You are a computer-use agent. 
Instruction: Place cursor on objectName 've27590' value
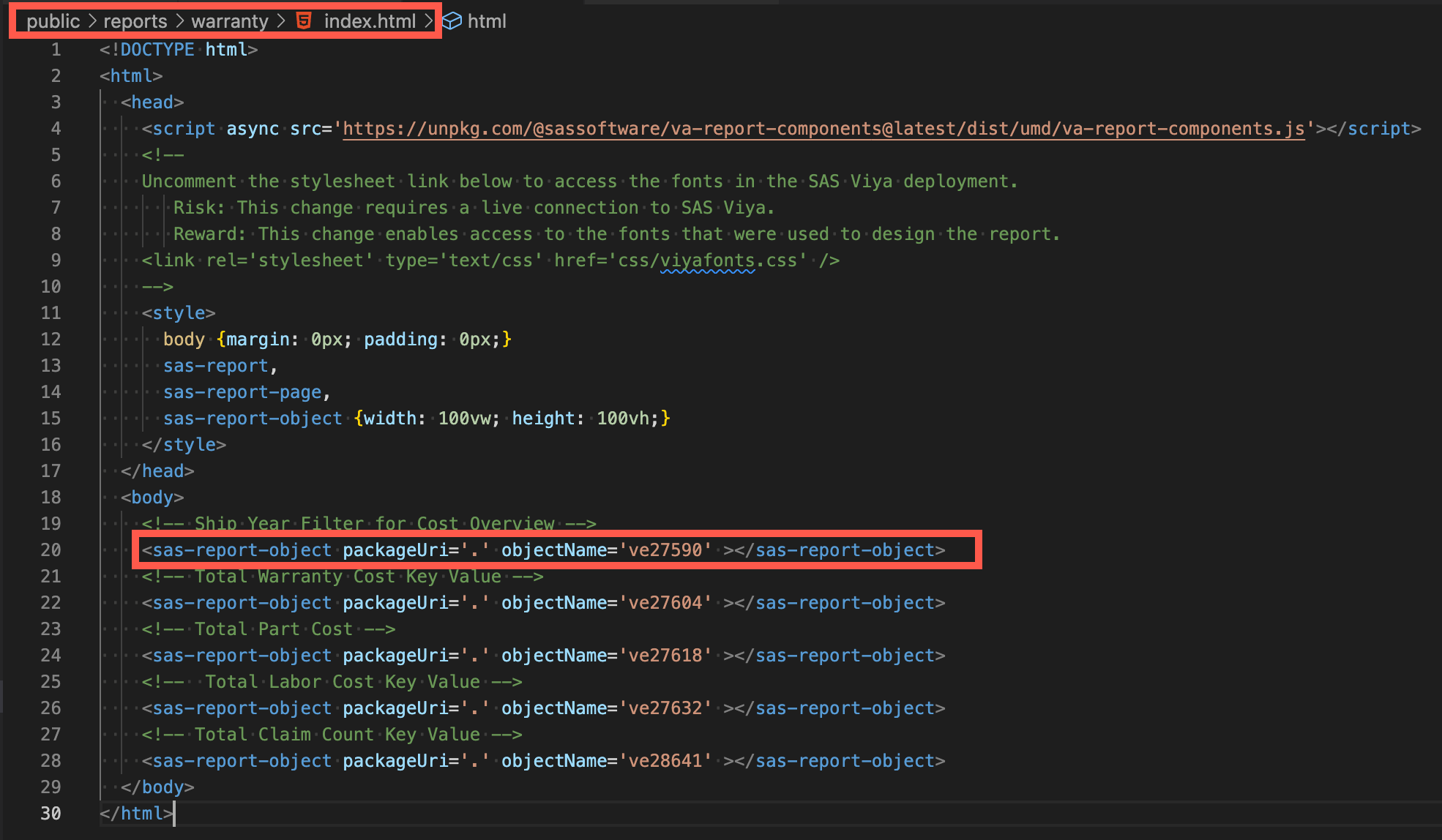pos(665,550)
